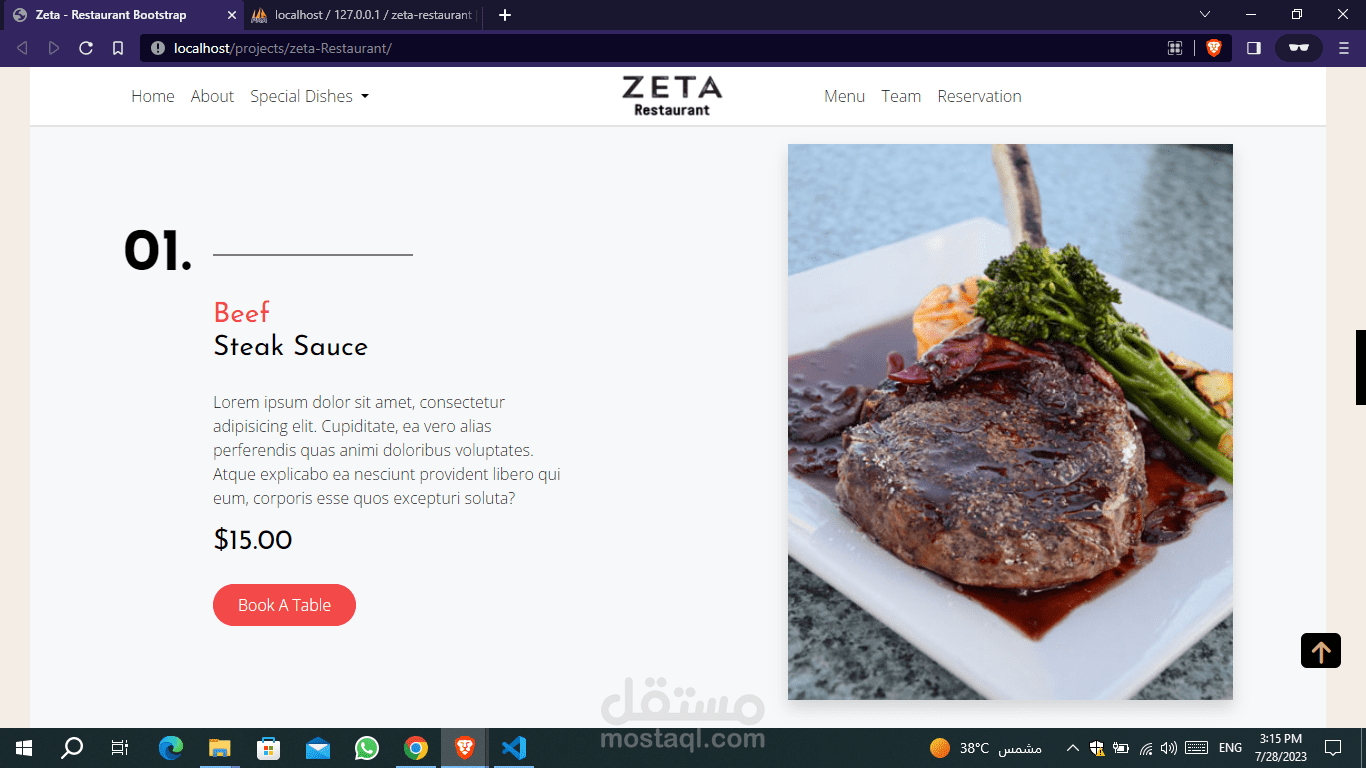Image resolution: width=1366 pixels, height=768 pixels.
Task: Click the Book A Table button
Action: pos(284,605)
